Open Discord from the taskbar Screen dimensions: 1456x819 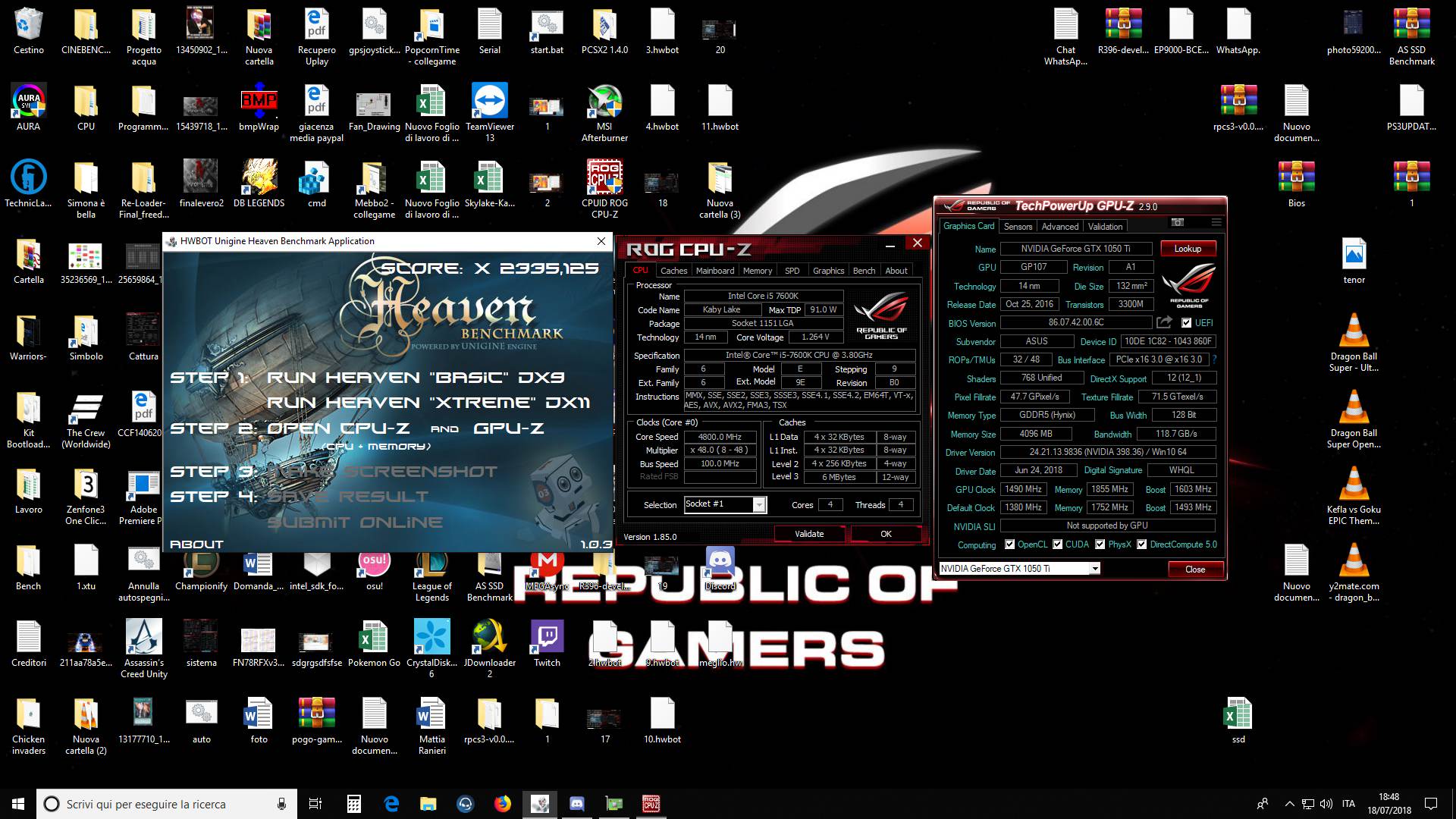[x=577, y=804]
